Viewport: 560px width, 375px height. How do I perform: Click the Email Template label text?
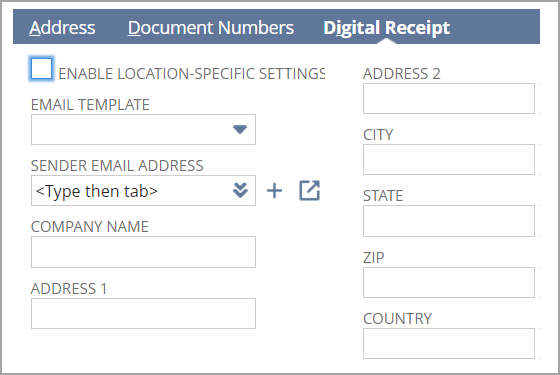[90, 105]
